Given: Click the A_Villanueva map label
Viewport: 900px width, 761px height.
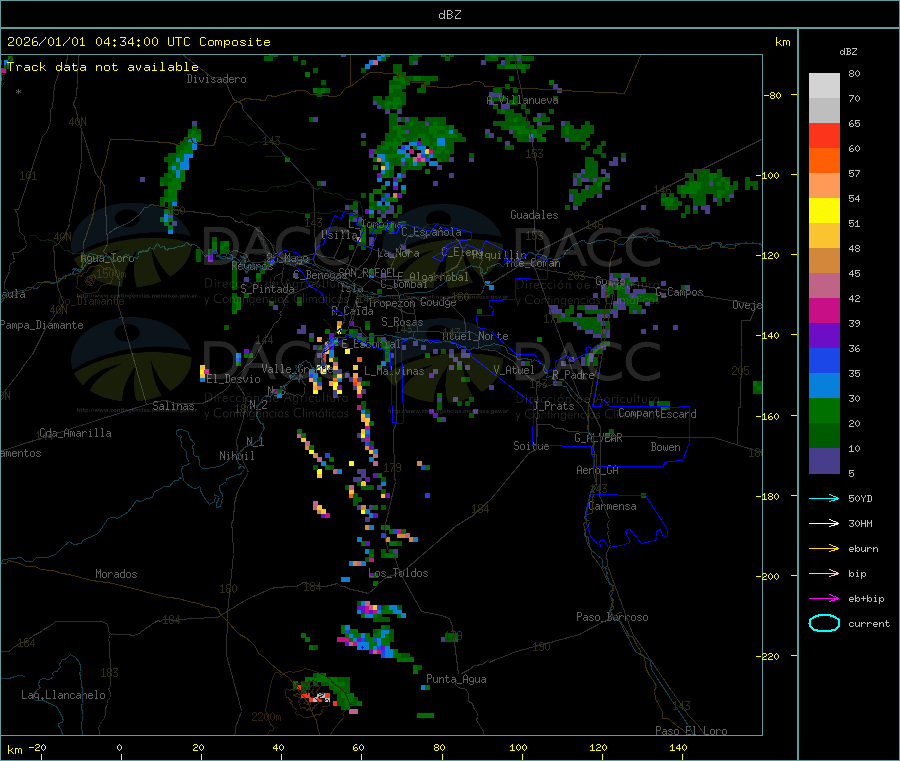Looking at the screenshot, I should click(522, 100).
